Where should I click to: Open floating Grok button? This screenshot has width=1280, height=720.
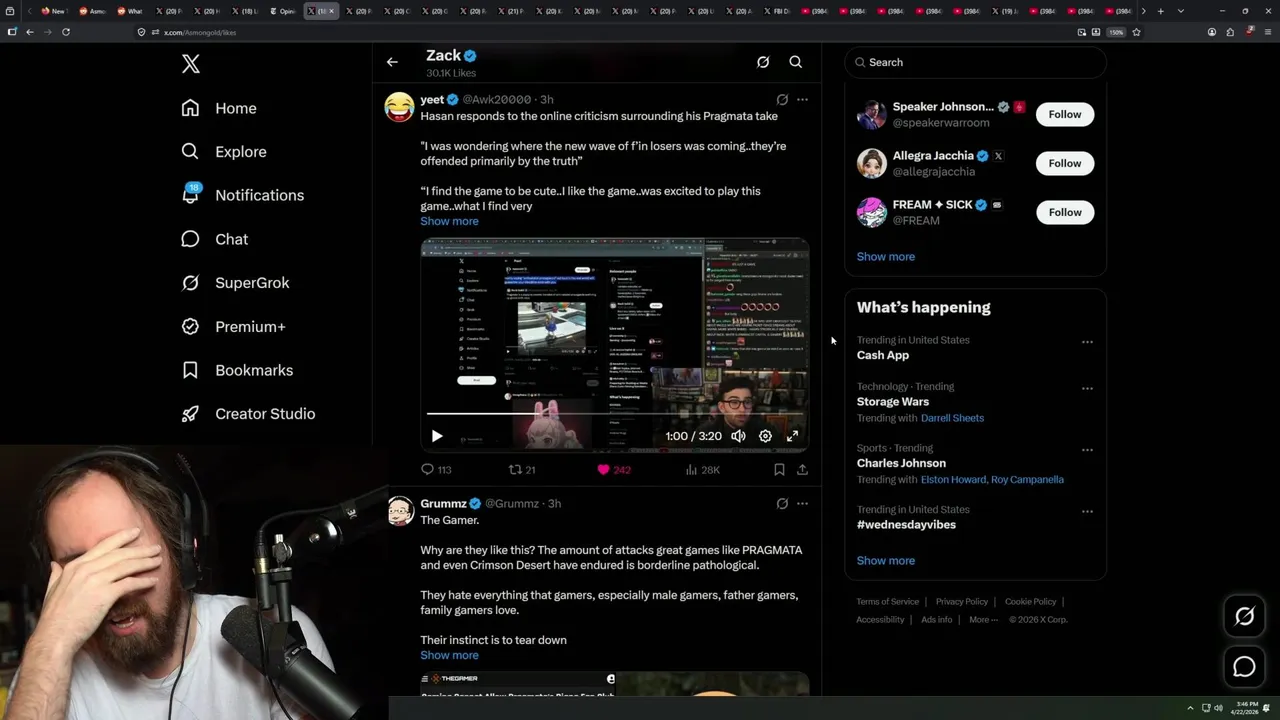pos(1244,617)
